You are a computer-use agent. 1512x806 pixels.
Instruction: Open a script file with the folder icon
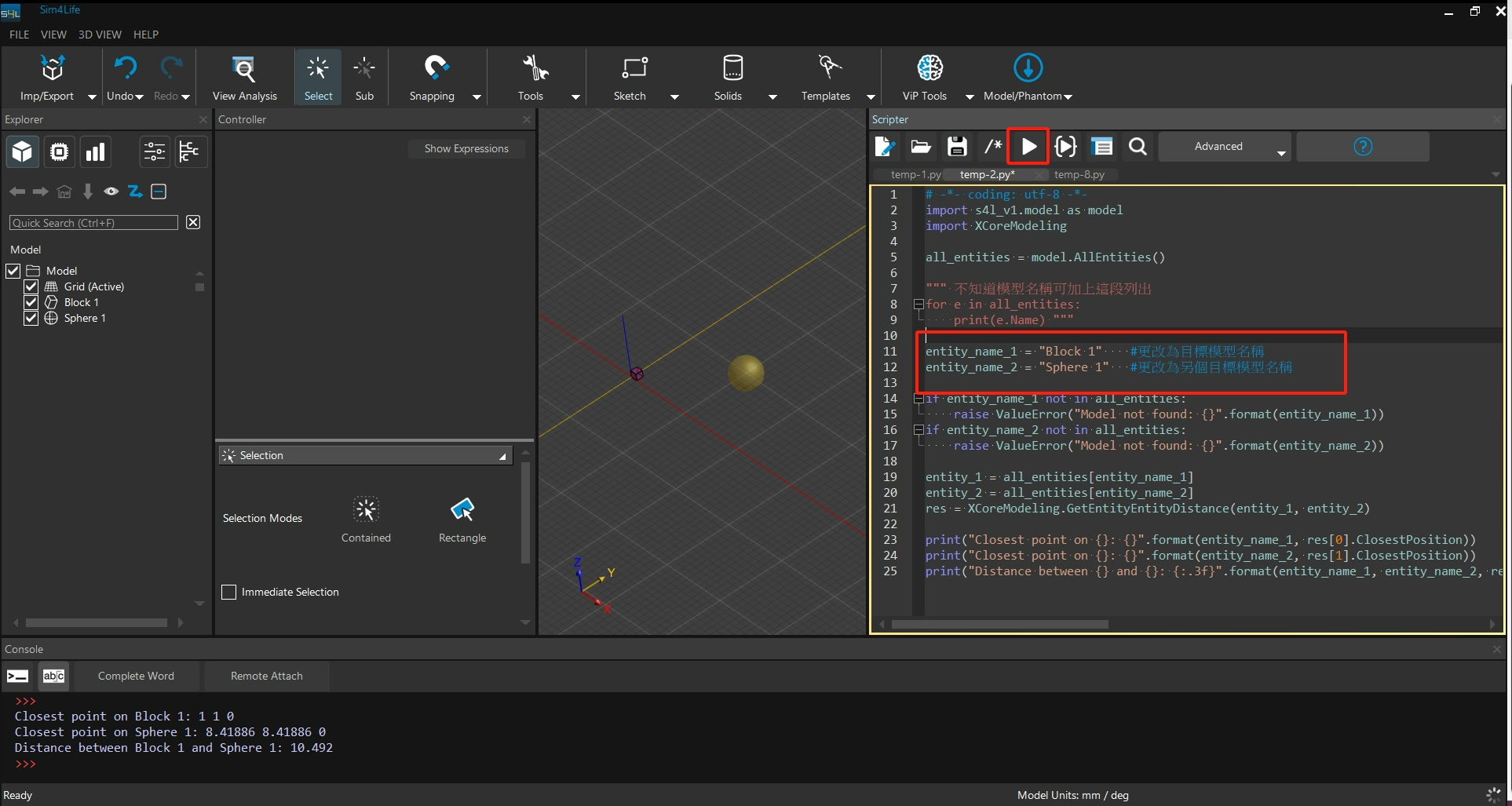pyautogui.click(x=921, y=147)
